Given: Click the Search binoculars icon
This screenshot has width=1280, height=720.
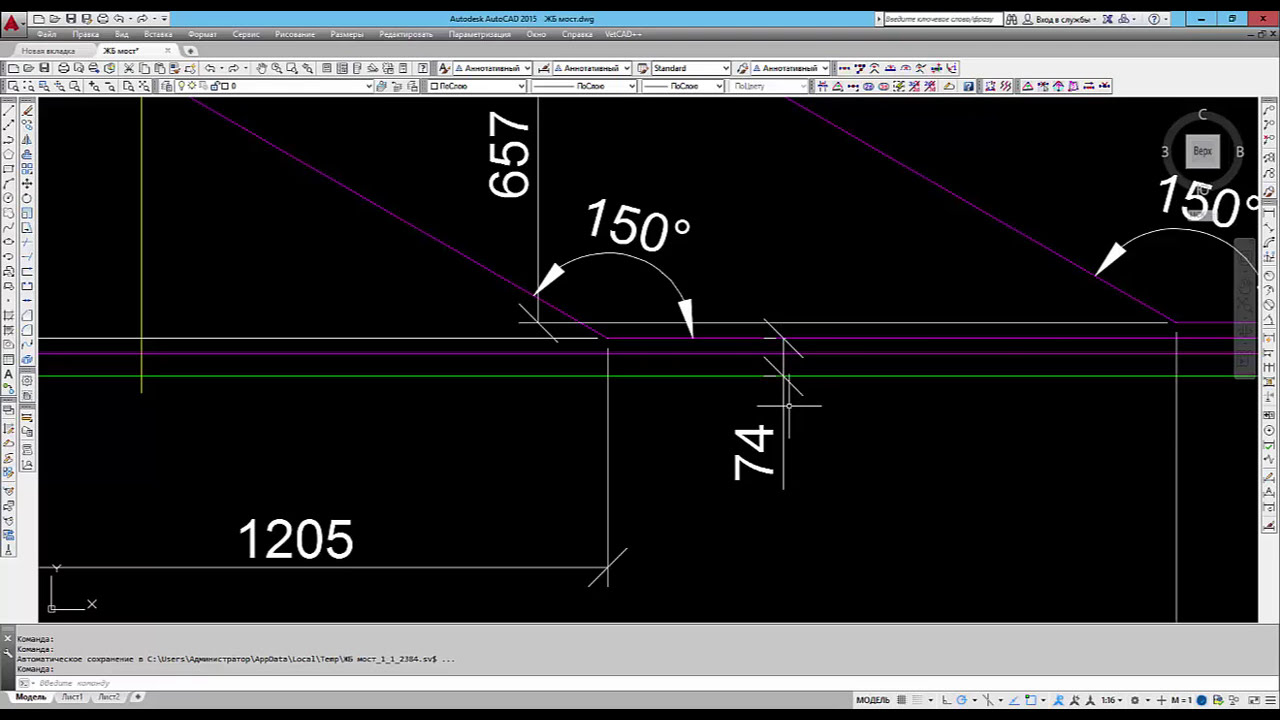Looking at the screenshot, I should pos(1012,18).
